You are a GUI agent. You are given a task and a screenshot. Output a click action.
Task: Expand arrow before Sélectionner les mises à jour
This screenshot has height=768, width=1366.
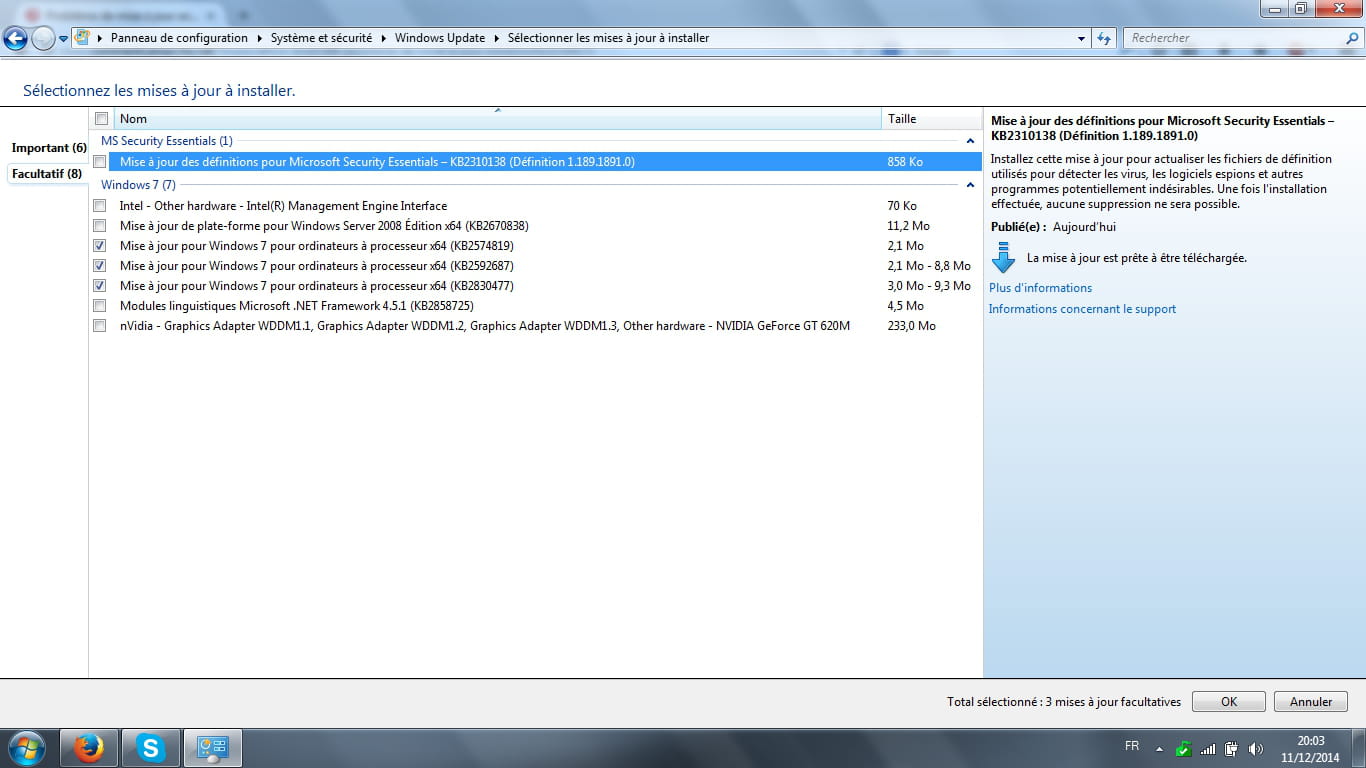[x=497, y=38]
